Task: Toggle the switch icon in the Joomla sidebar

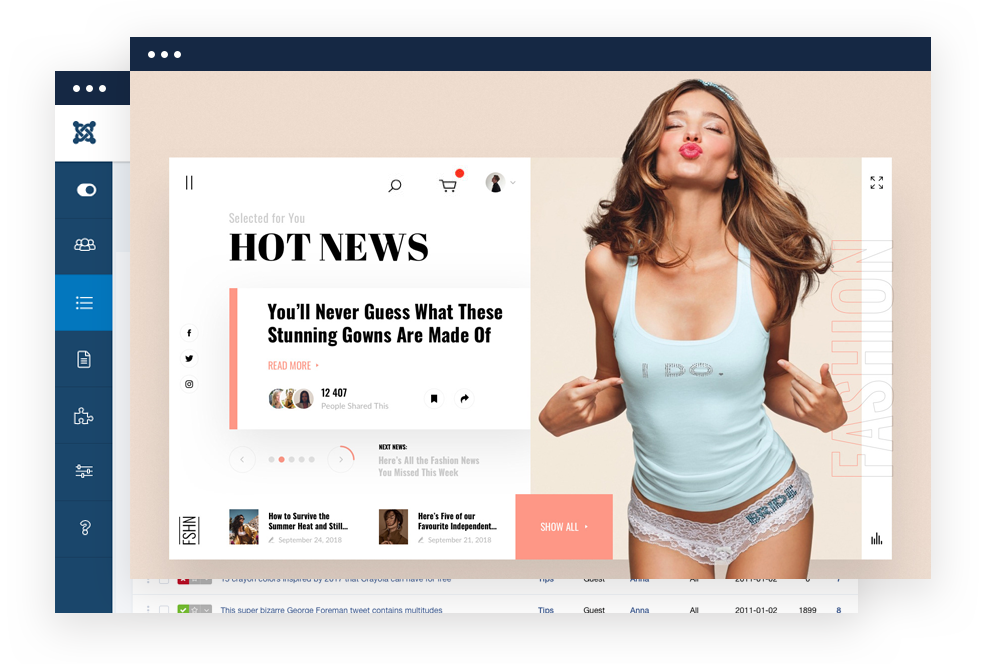Action: point(86,190)
